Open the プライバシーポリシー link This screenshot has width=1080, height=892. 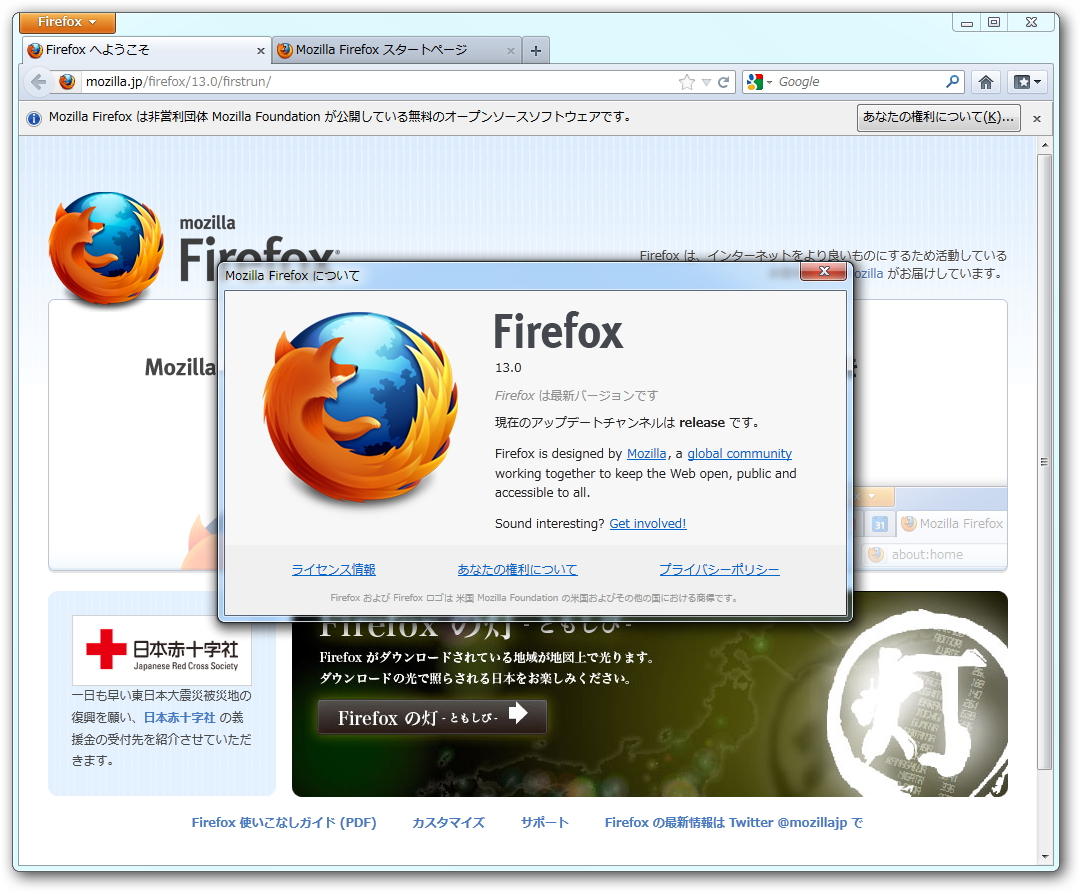[718, 569]
